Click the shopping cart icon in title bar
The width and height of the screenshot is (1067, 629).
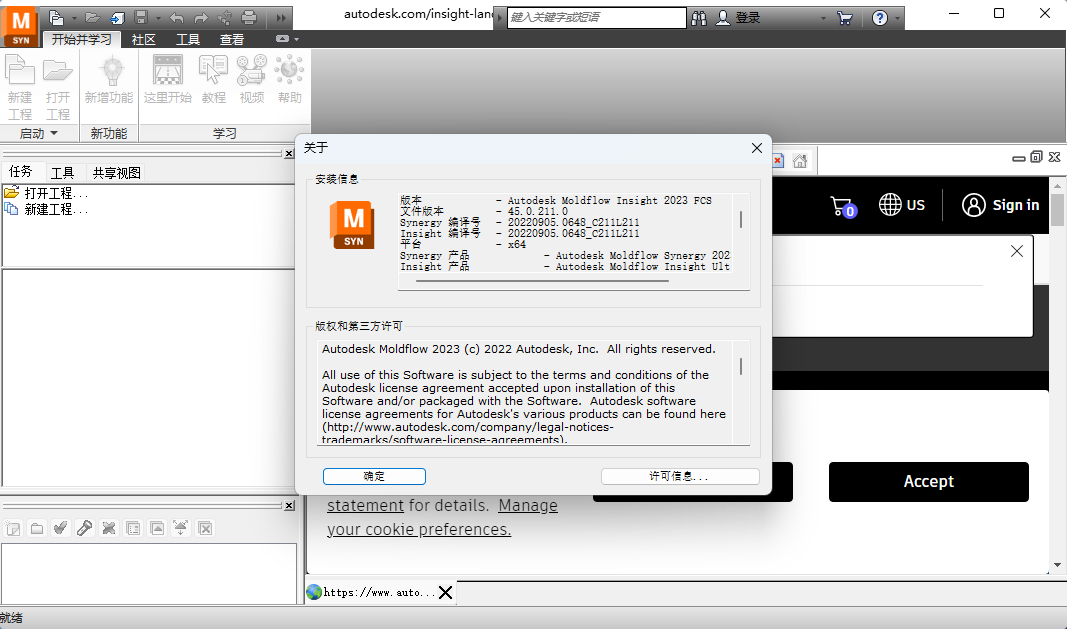(844, 18)
